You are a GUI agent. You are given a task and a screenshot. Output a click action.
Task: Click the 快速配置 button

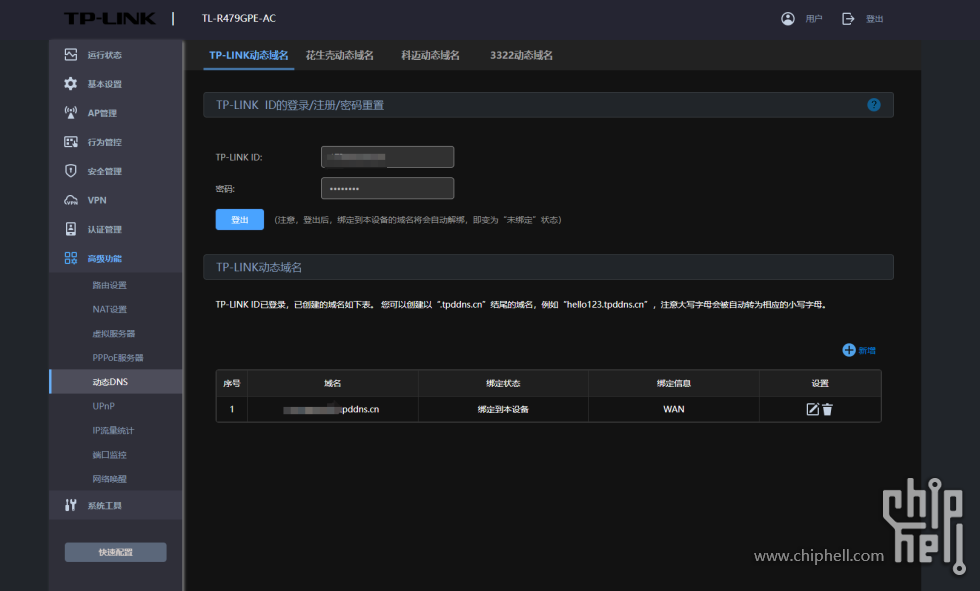116,552
